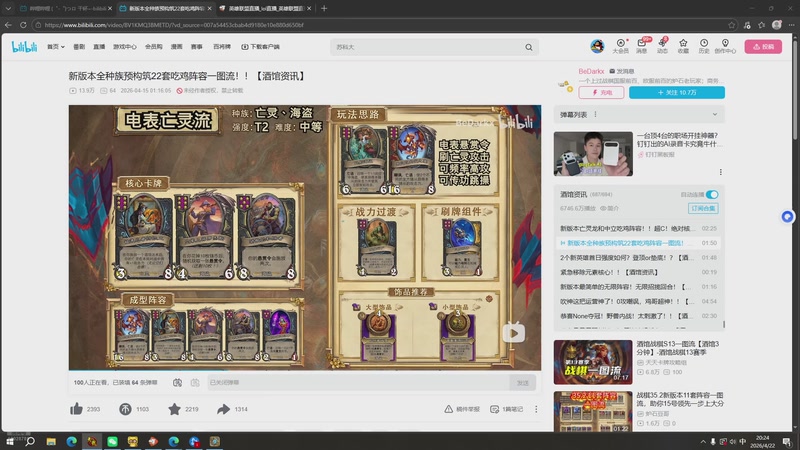800x450 pixels.
Task: Open 消息 messages icon
Action: pyautogui.click(x=642, y=46)
